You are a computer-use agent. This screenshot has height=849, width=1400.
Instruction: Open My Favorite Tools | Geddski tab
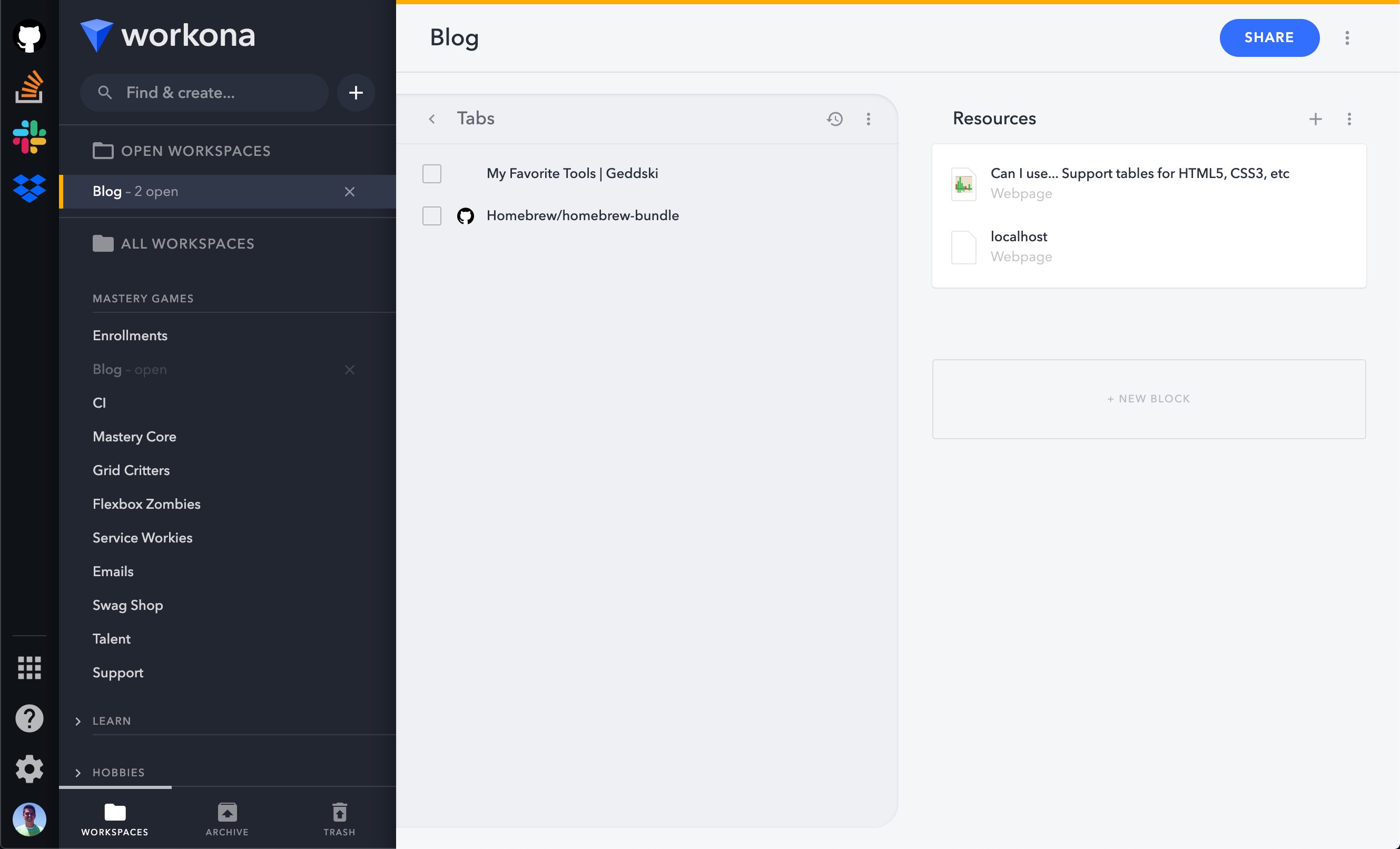(572, 173)
